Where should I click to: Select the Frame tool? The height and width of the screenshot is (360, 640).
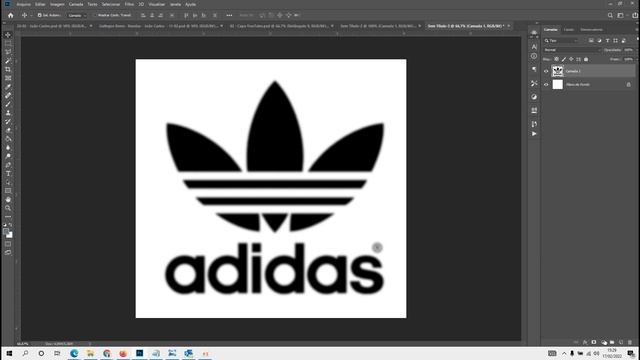[x=8, y=78]
